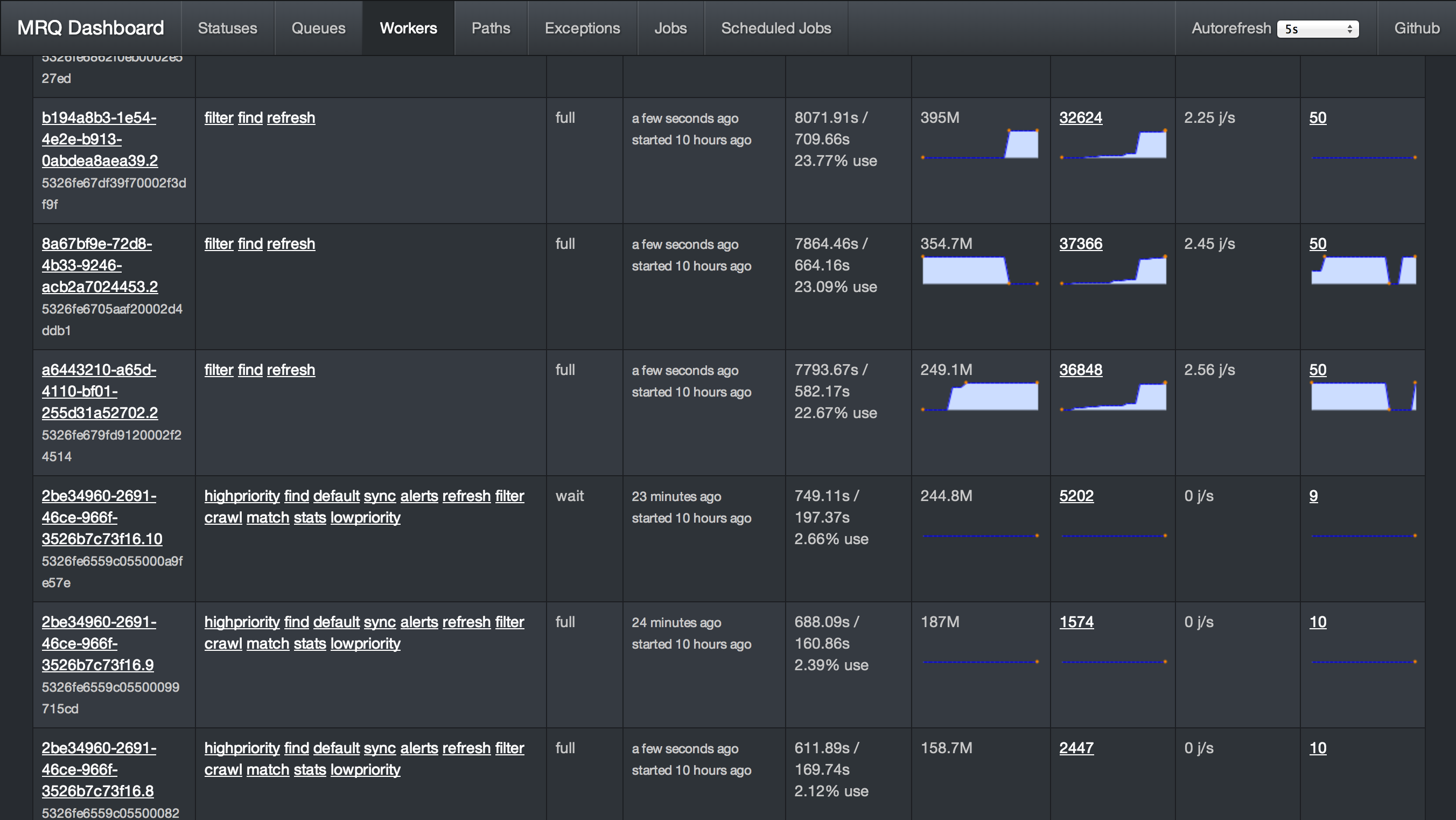Open current jobs count 9
The width and height of the screenshot is (1456, 820).
1313,496
